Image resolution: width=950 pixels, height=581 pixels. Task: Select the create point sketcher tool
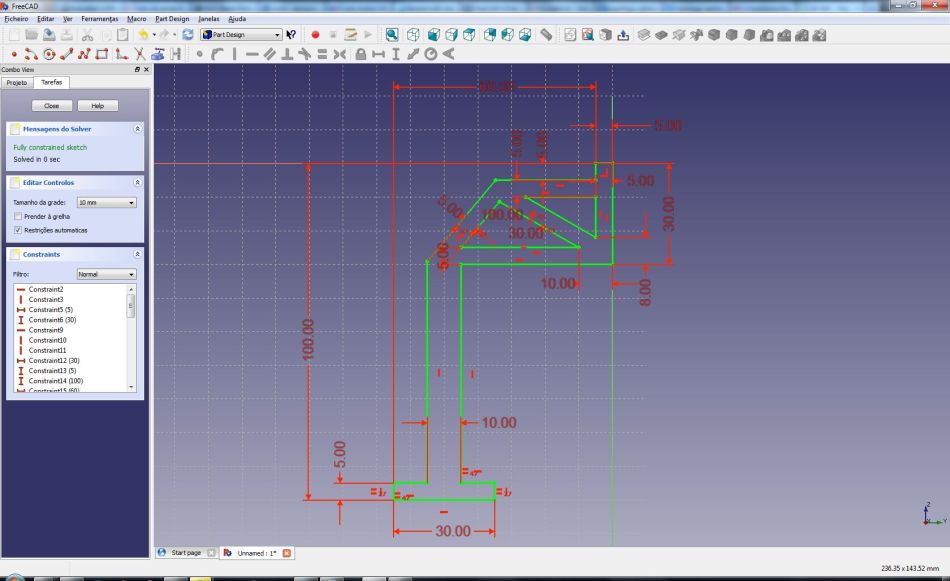point(13,54)
